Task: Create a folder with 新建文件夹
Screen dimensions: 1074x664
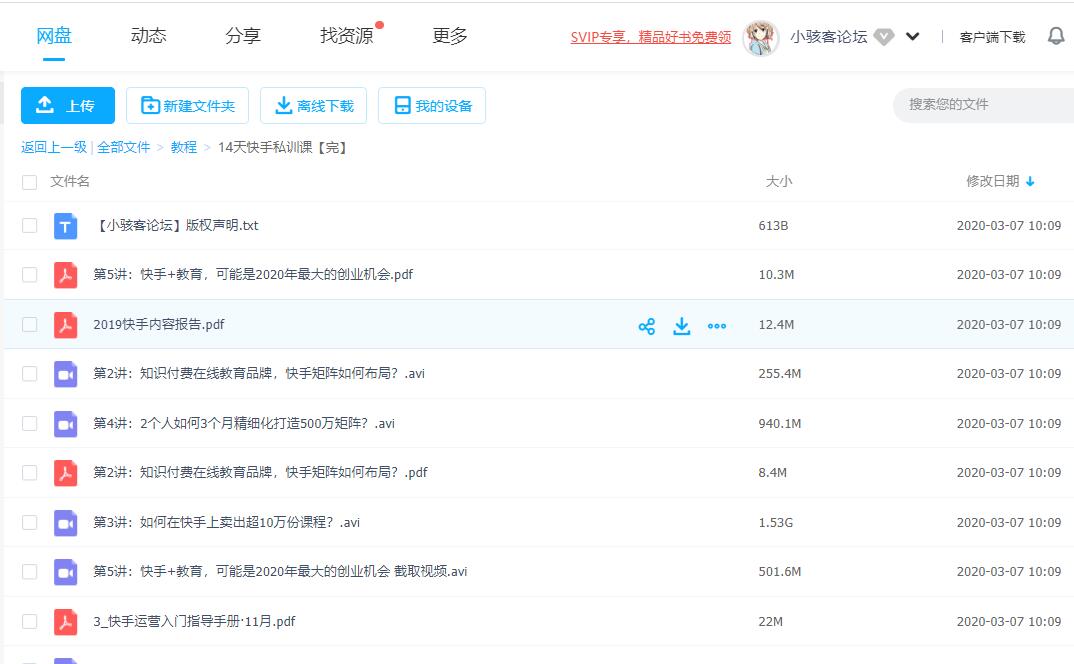Action: coord(188,106)
